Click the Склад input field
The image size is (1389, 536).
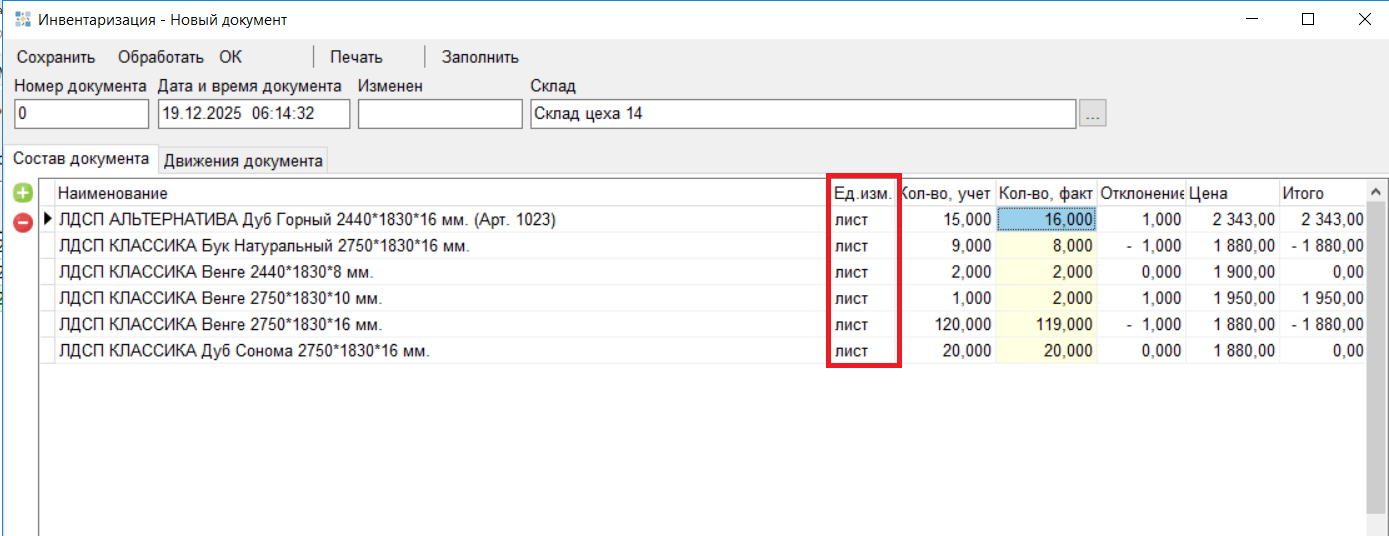click(802, 114)
